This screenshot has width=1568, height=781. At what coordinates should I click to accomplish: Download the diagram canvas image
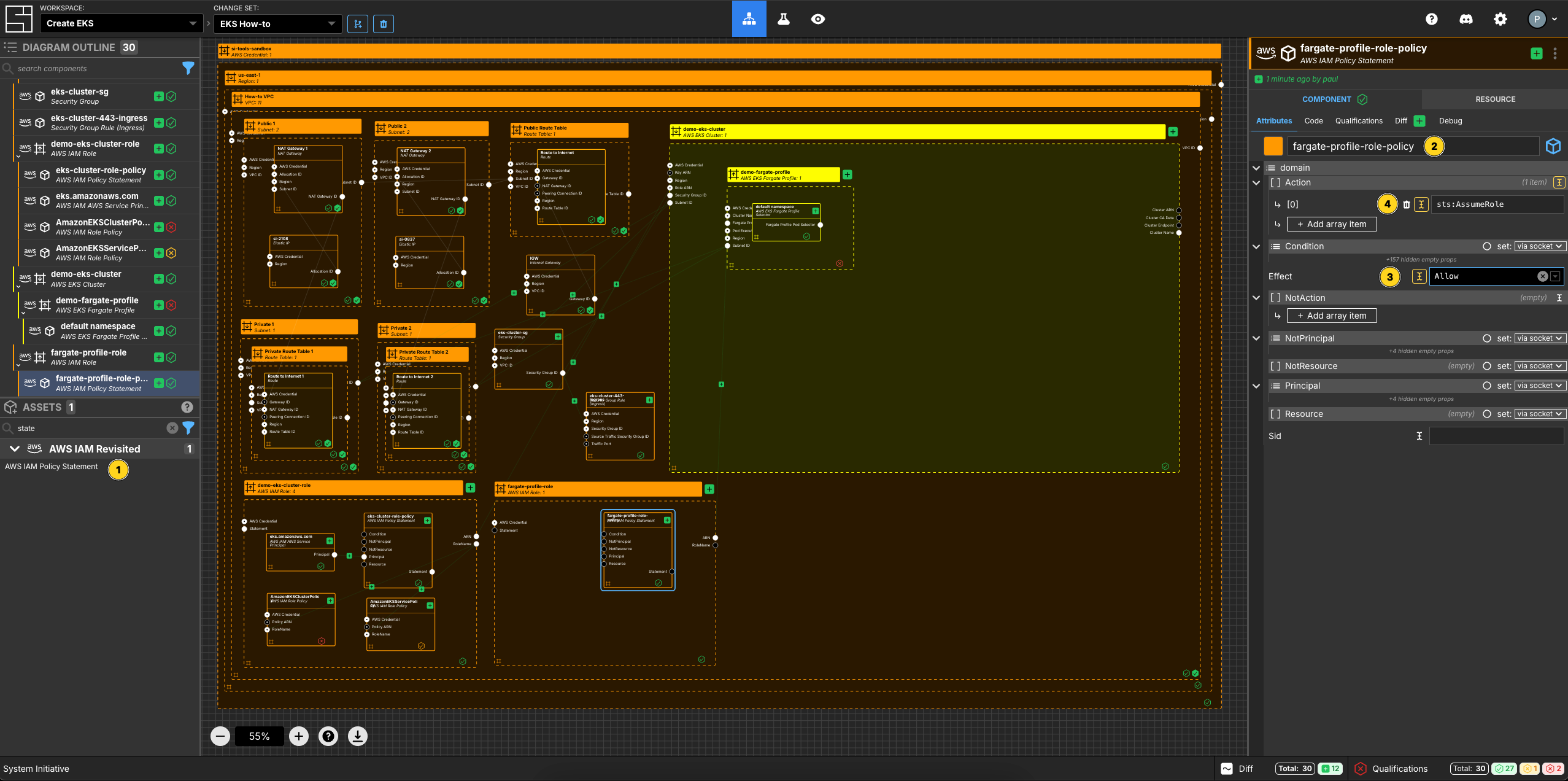pos(358,736)
